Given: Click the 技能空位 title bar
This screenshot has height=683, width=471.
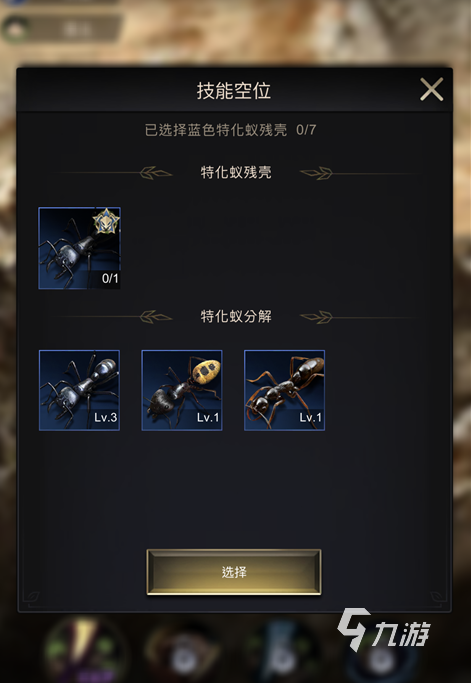Looking at the screenshot, I should tap(234, 91).
